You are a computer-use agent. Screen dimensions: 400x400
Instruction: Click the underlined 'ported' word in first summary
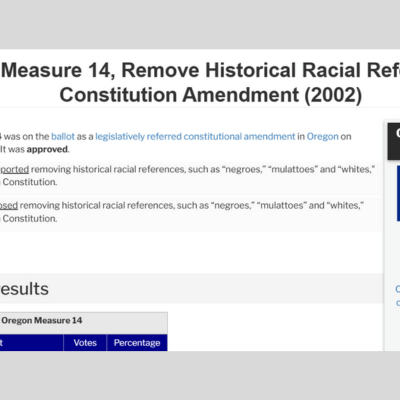(14, 170)
